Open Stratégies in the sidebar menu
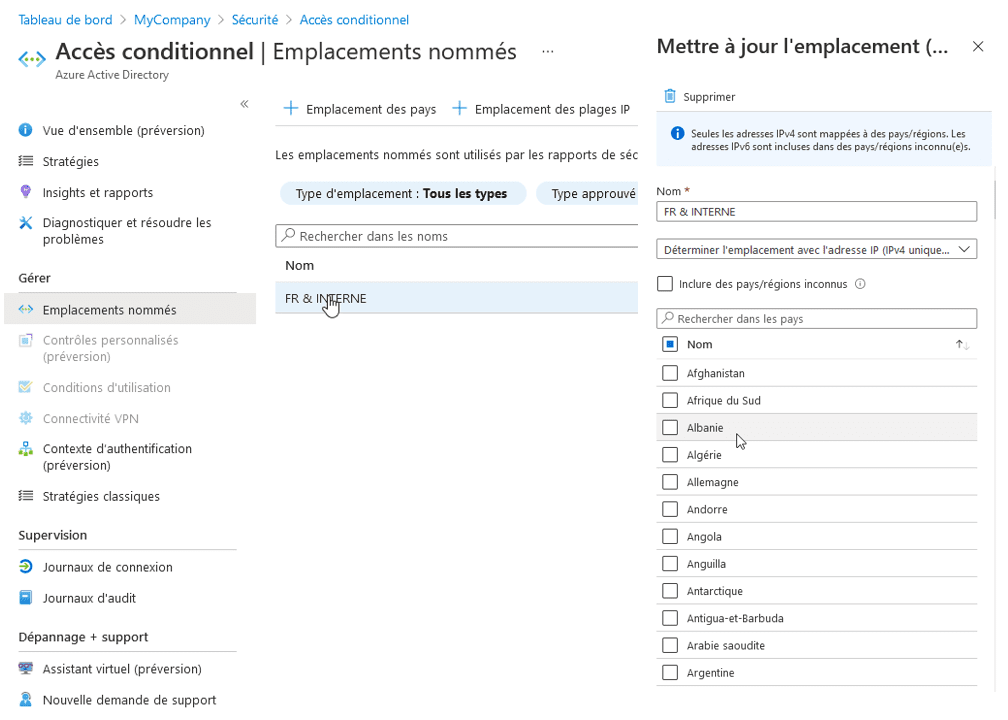The height and width of the screenshot is (720, 1008). click(x=71, y=161)
